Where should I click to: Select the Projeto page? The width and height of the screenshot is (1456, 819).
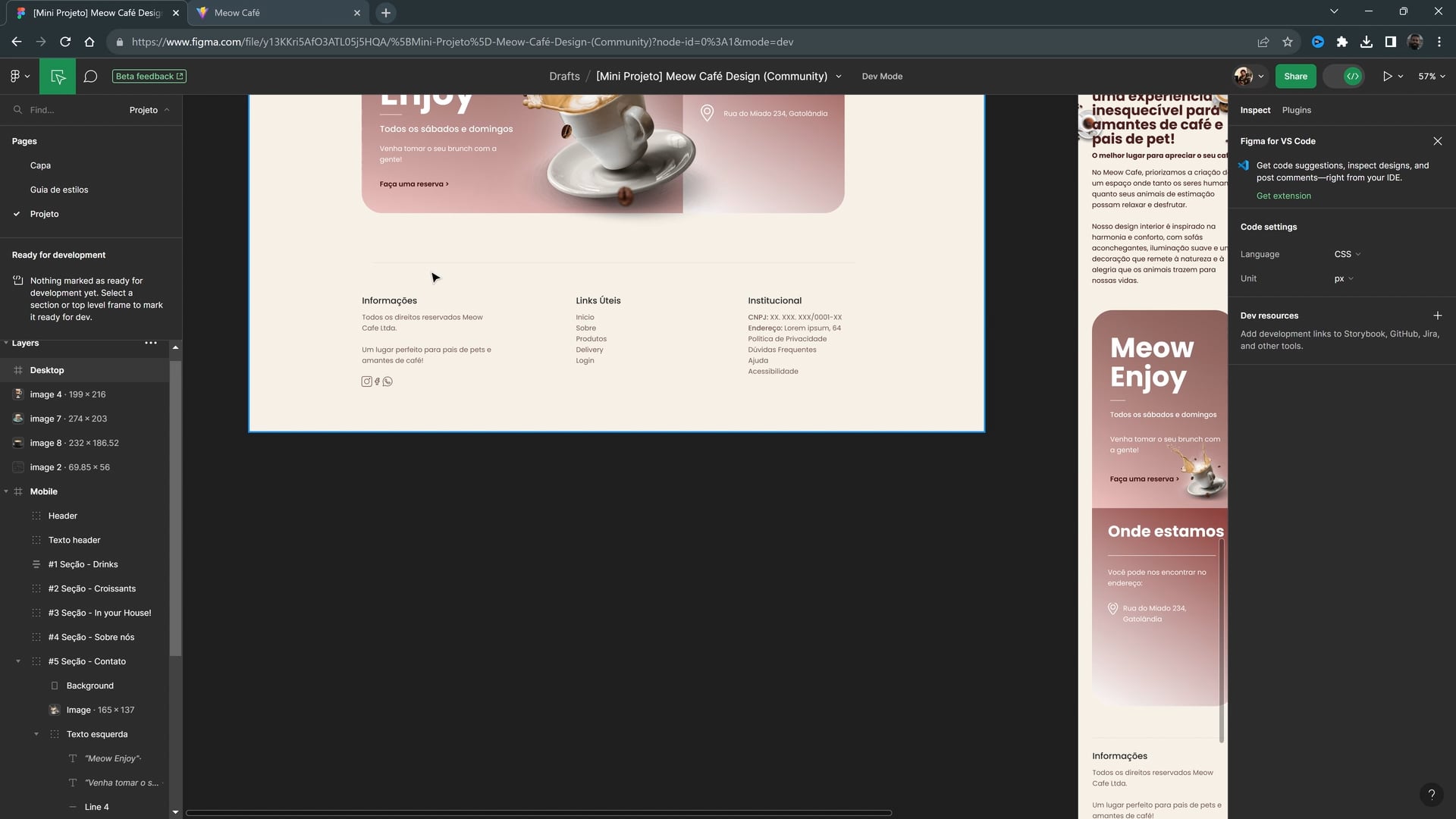(x=44, y=214)
